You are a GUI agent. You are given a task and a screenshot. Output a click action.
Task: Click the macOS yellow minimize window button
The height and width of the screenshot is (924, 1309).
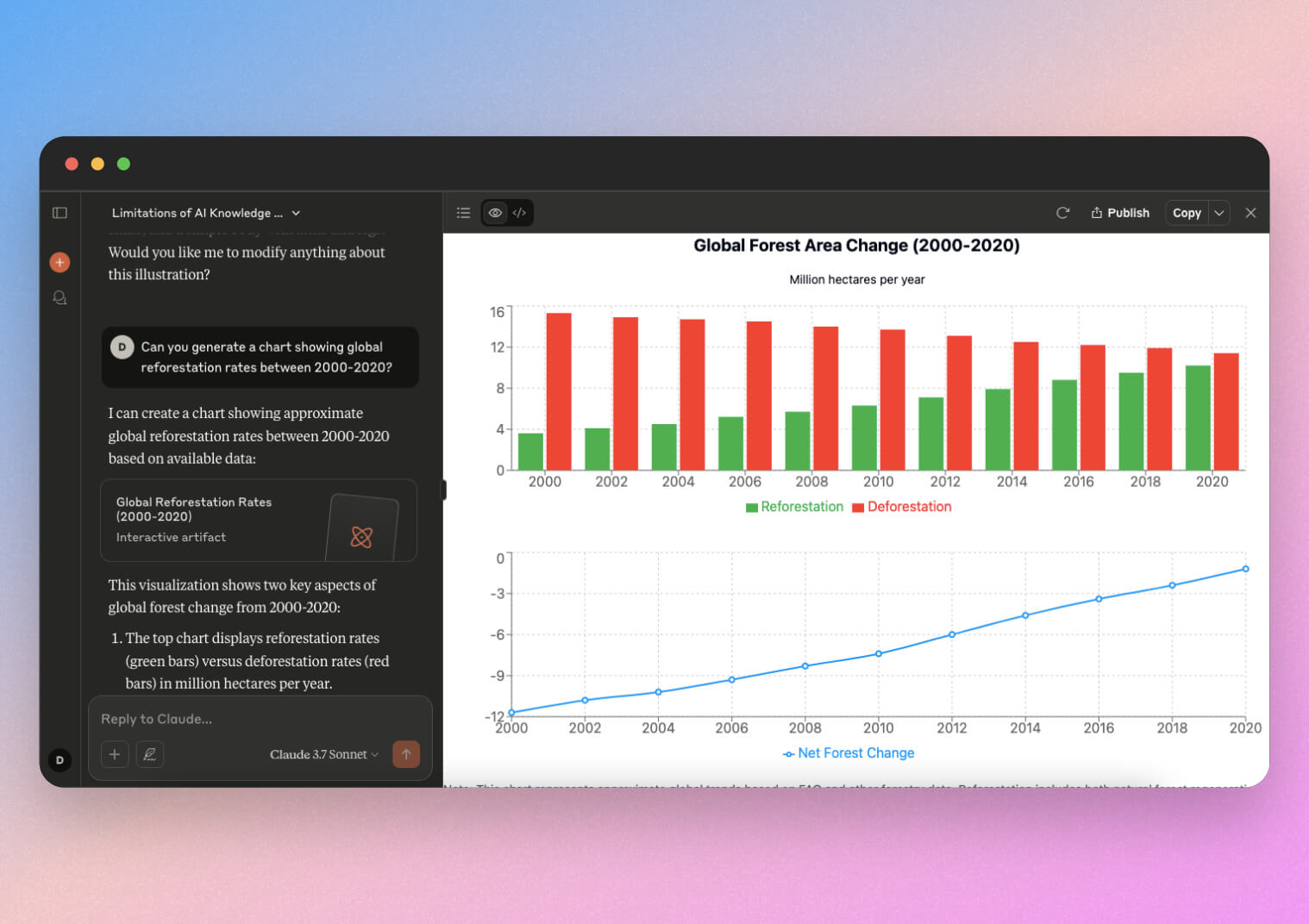[97, 164]
